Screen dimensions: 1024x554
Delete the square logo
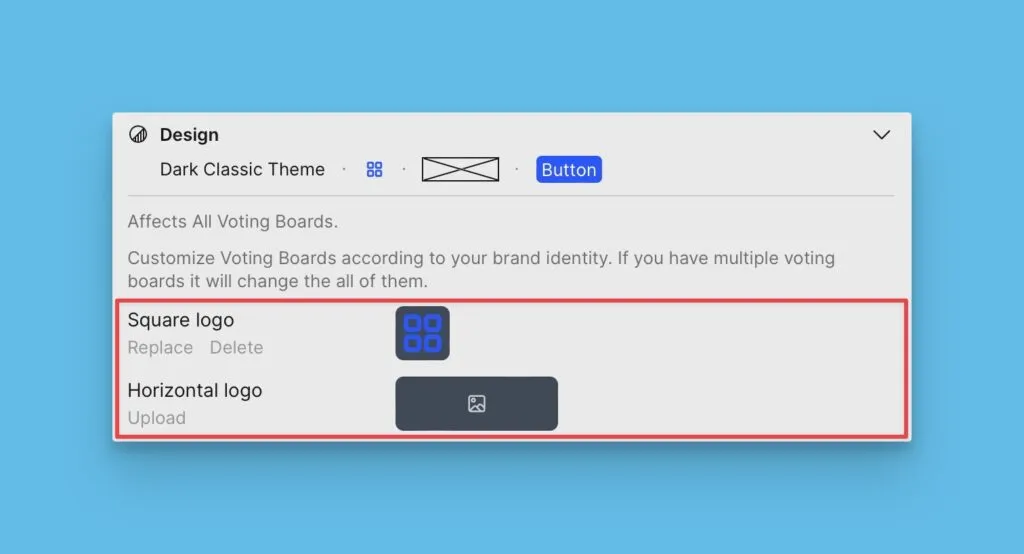coord(236,348)
